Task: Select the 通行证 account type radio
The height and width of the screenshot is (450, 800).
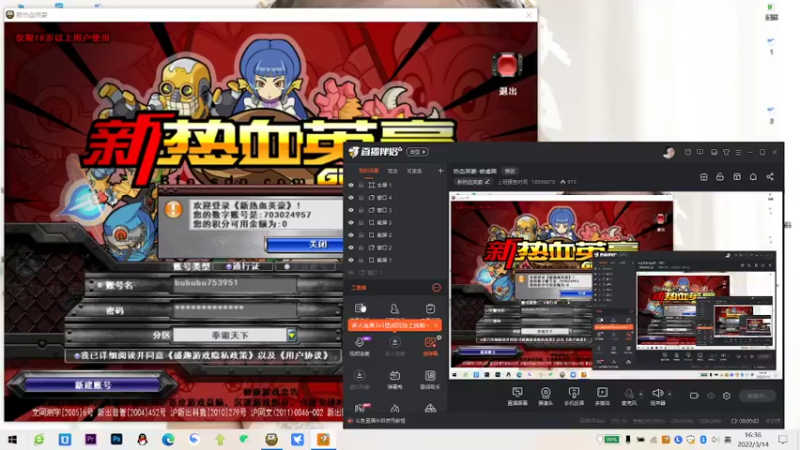Action: point(229,266)
